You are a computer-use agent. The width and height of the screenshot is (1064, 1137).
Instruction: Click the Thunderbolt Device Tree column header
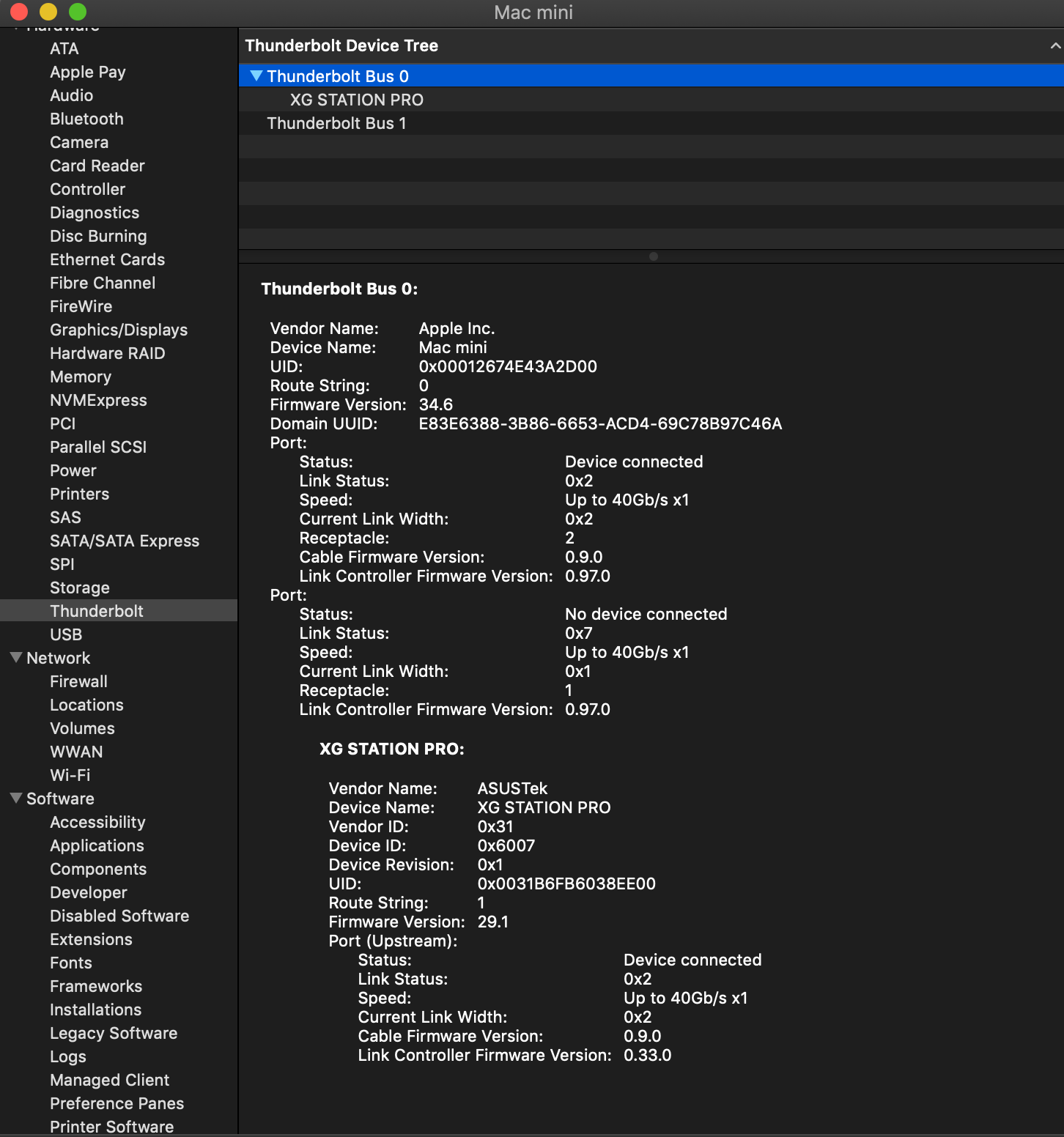click(651, 45)
